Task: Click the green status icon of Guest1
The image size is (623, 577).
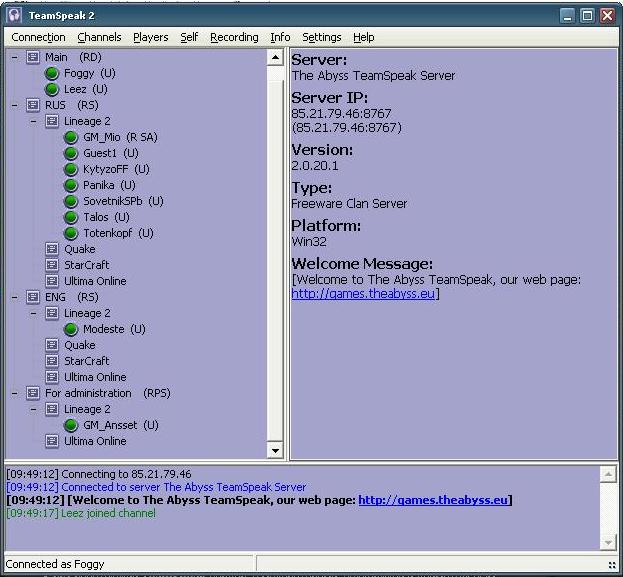Action: pos(71,153)
